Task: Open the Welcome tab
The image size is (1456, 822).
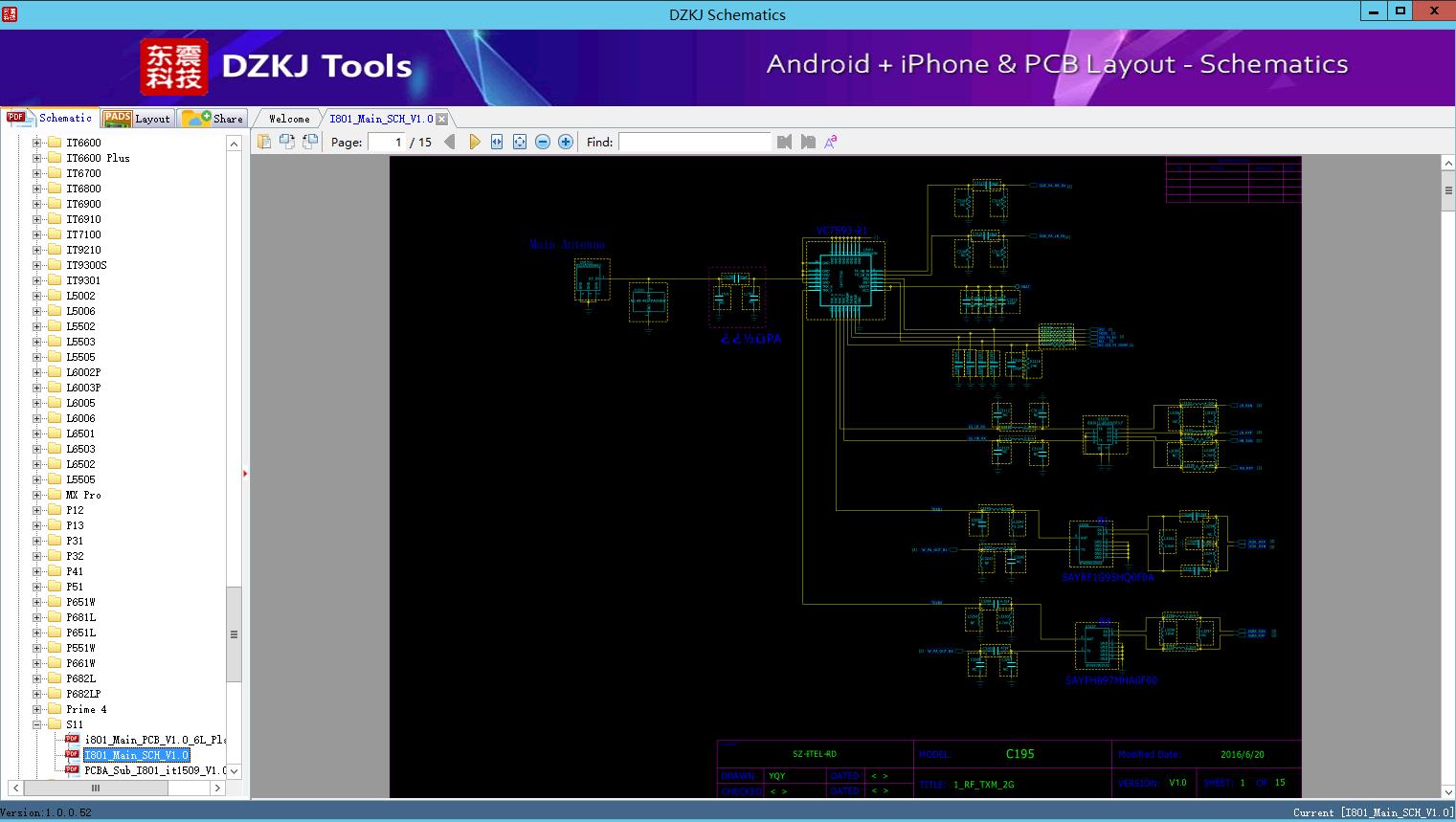Action: click(x=288, y=119)
